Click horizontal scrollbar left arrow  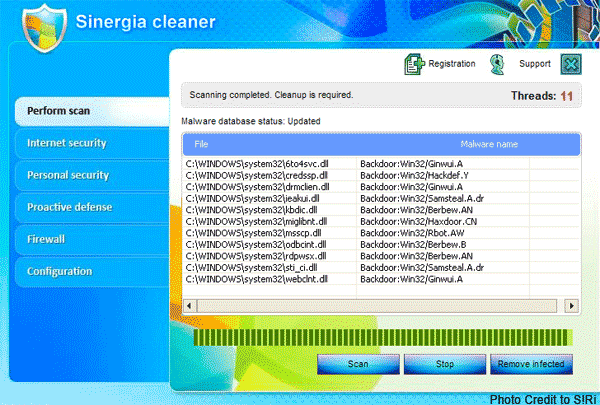pos(189,306)
